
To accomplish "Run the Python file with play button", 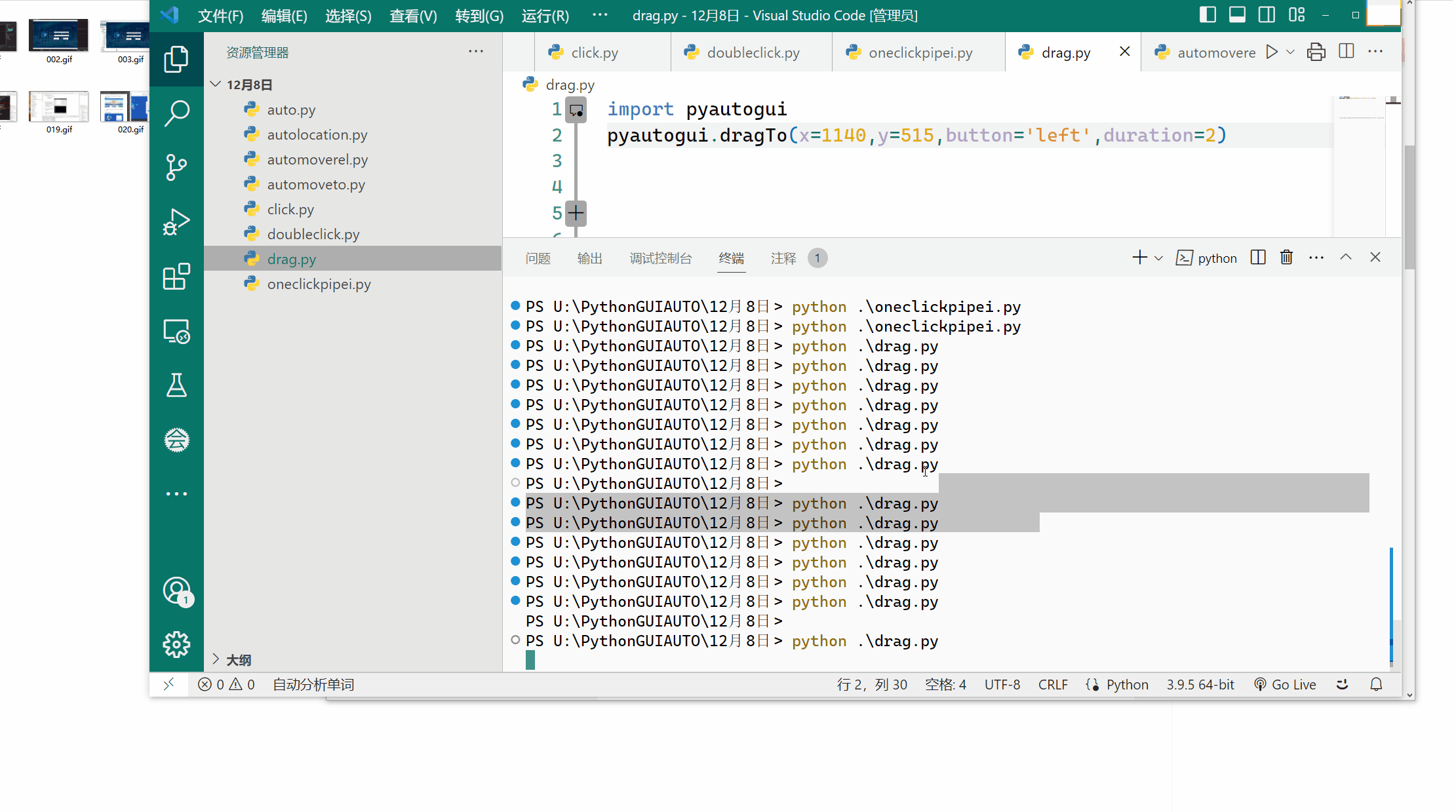I will point(1272,52).
